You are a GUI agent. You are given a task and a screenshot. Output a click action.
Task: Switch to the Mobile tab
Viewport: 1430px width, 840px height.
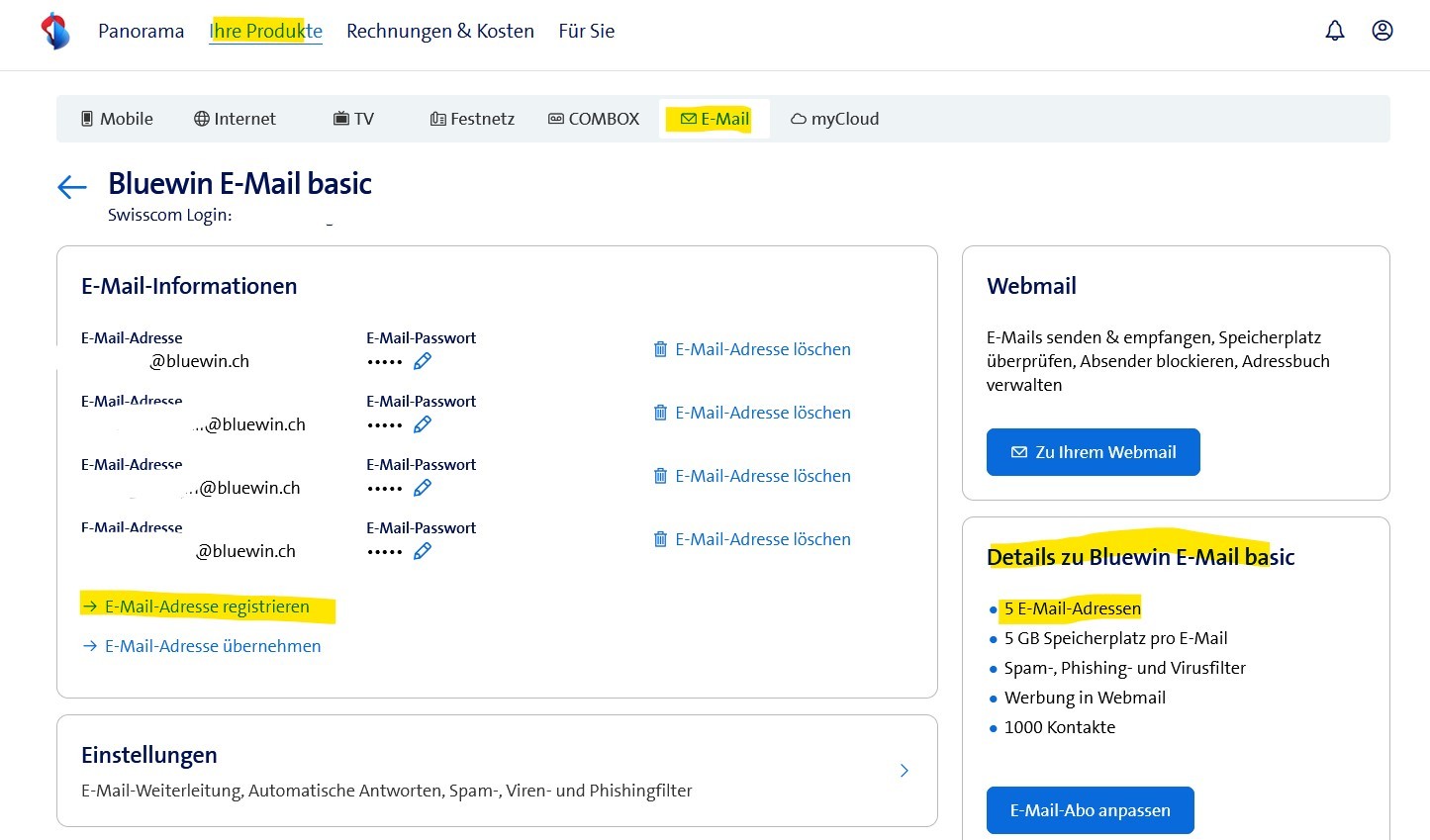coord(117,119)
